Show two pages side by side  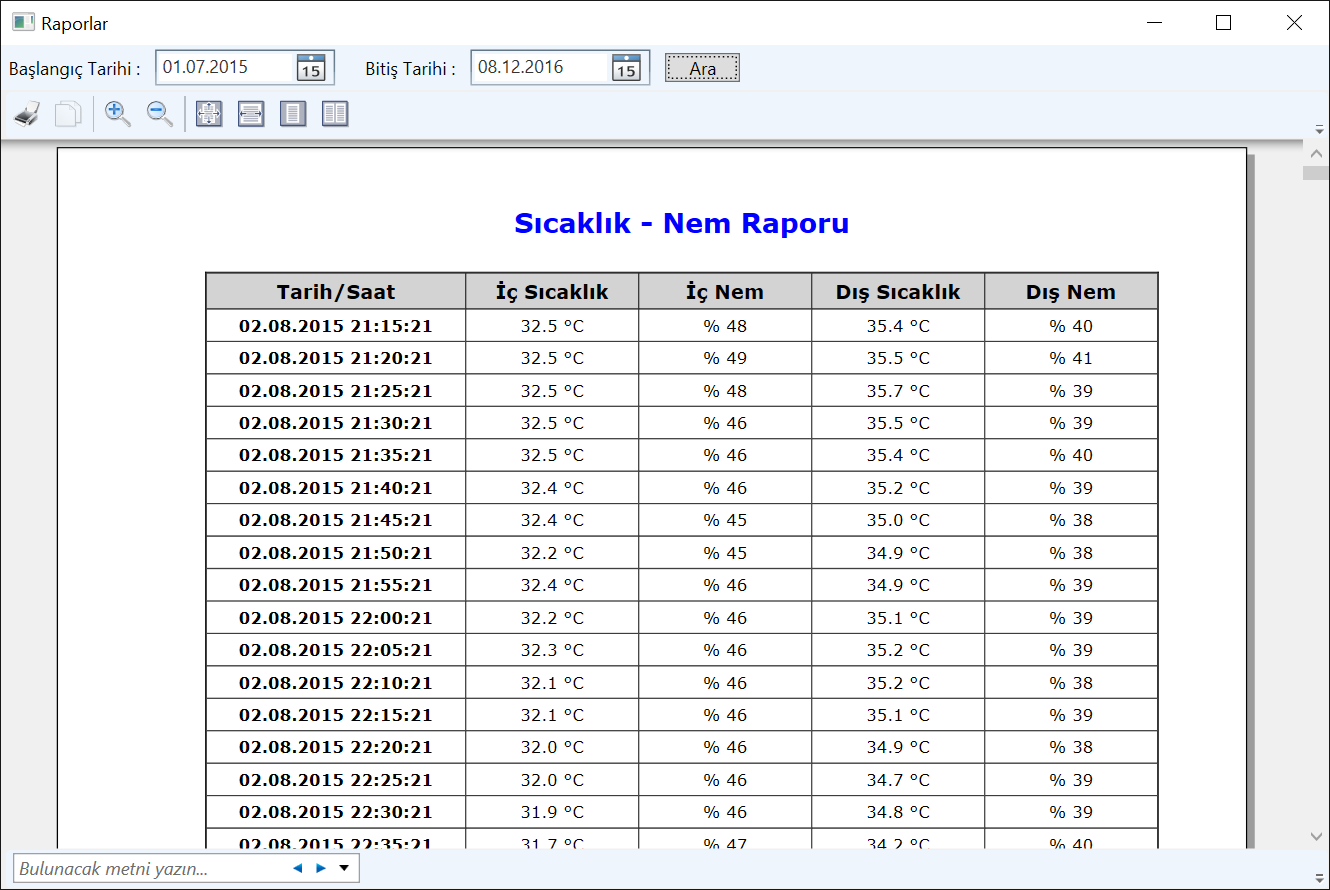pos(335,114)
